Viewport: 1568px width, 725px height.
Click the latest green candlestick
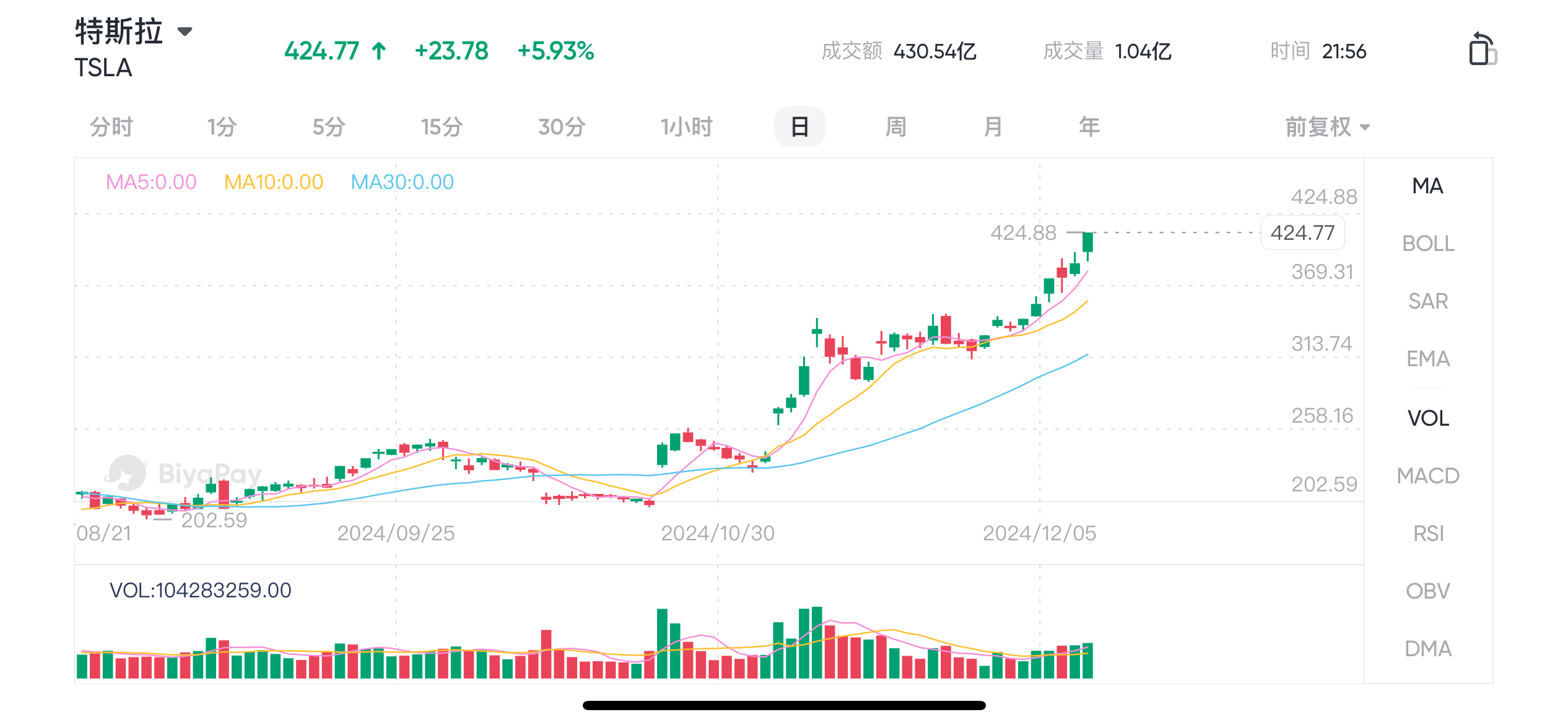(x=1087, y=243)
